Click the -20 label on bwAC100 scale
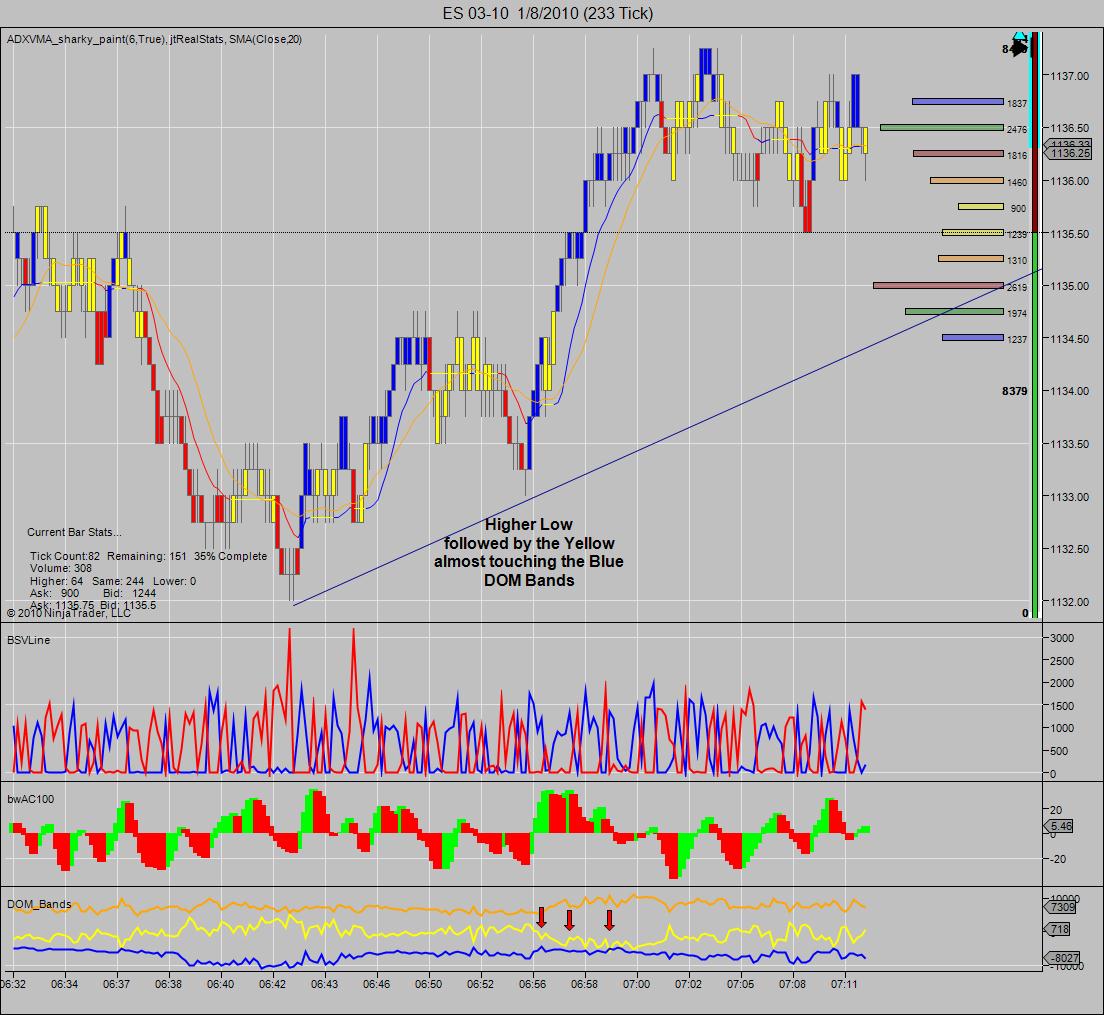The width and height of the screenshot is (1104, 1015). click(x=1057, y=859)
